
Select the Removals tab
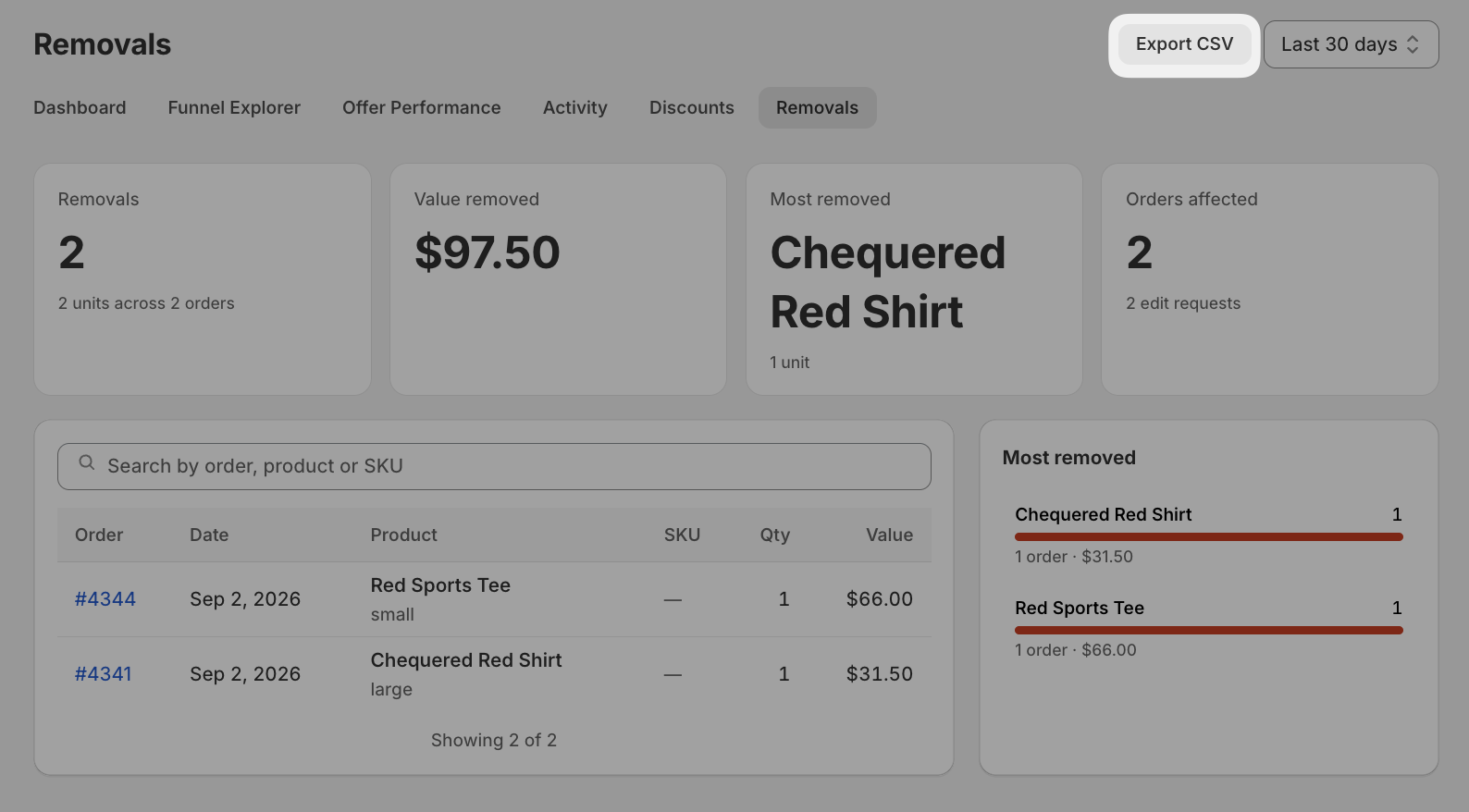pyautogui.click(x=817, y=107)
